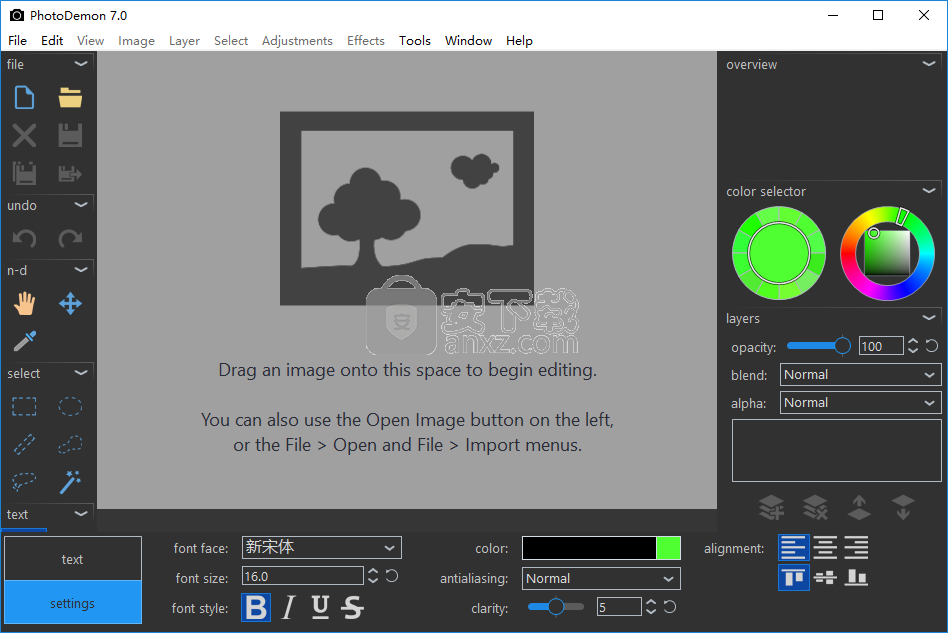The height and width of the screenshot is (633, 948).
Task: Toggle Bold font style
Action: click(256, 607)
